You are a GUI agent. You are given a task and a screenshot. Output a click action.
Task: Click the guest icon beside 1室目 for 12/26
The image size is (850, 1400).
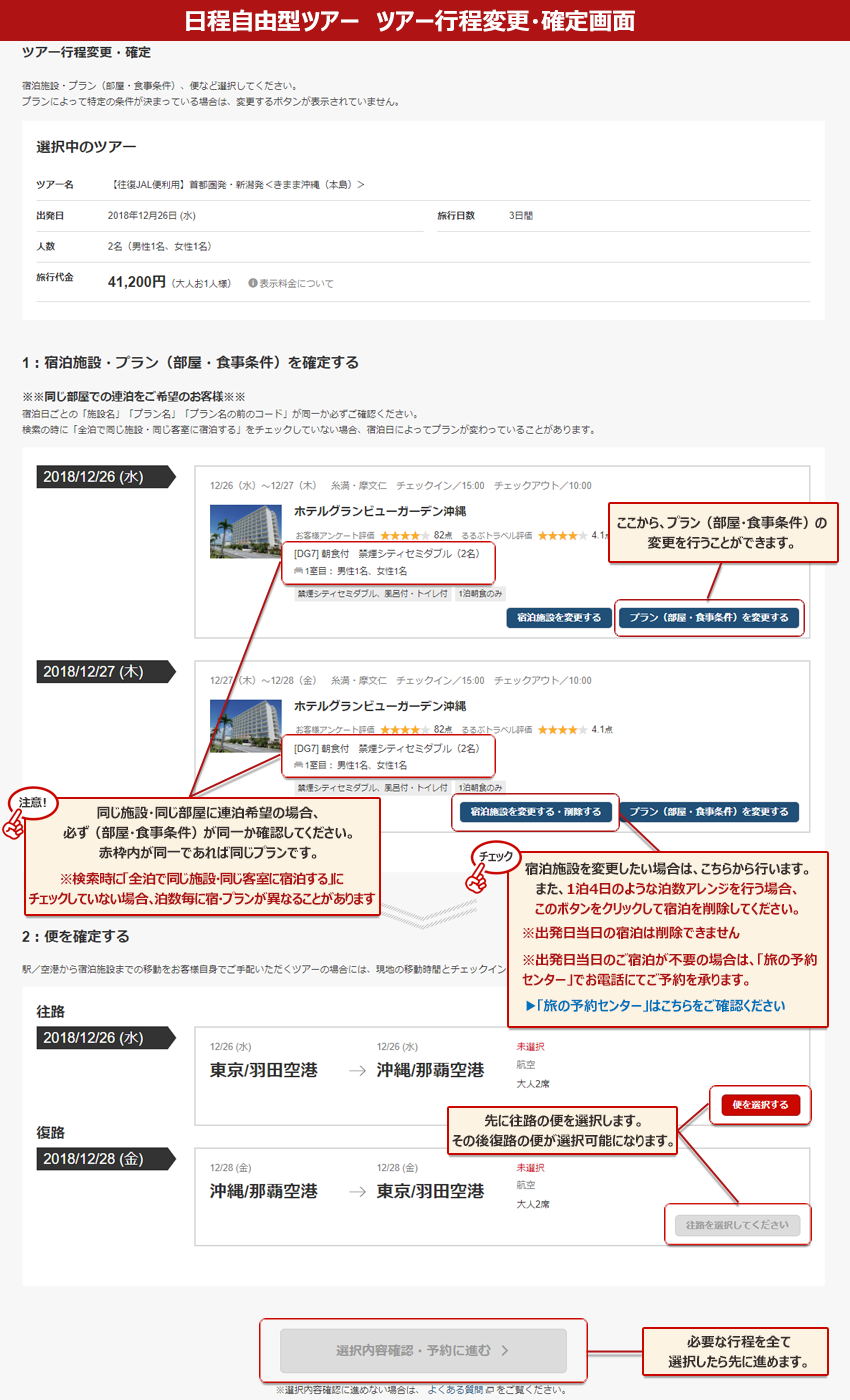pyautogui.click(x=299, y=571)
